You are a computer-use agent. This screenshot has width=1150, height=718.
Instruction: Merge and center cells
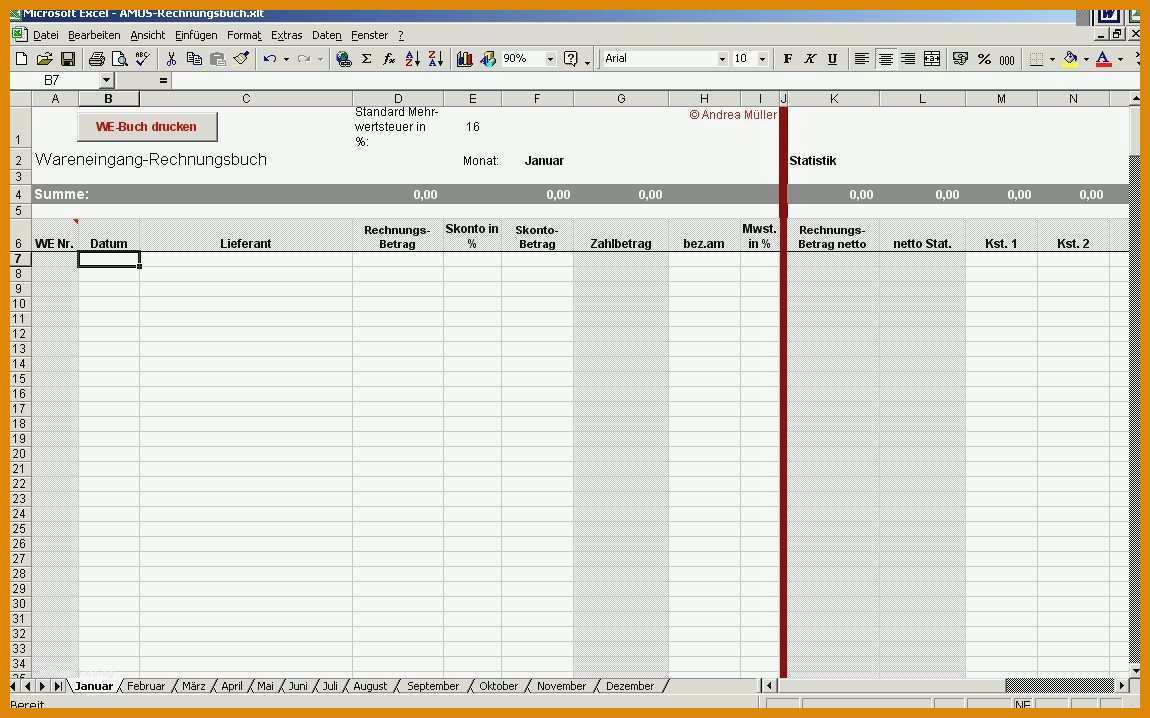click(932, 59)
